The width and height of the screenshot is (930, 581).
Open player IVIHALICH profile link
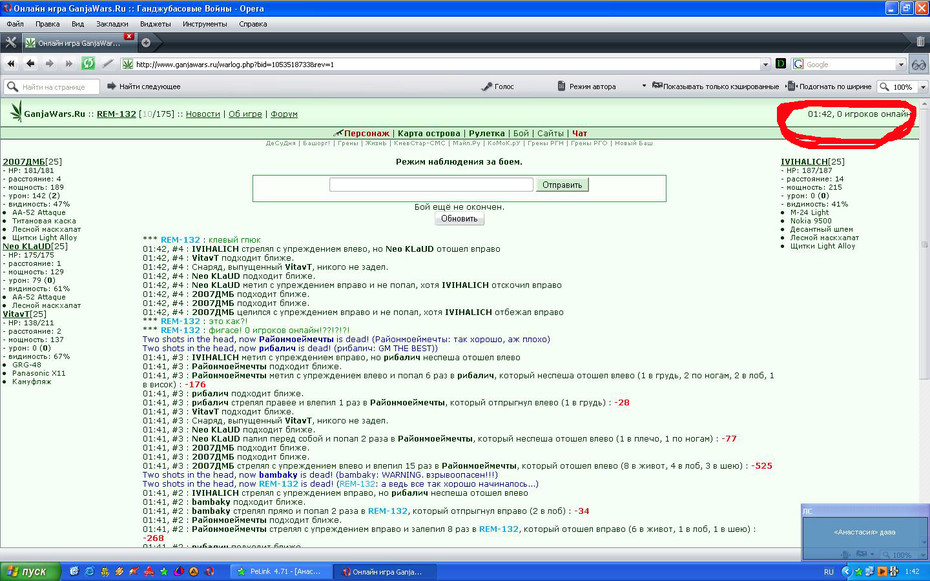804,162
